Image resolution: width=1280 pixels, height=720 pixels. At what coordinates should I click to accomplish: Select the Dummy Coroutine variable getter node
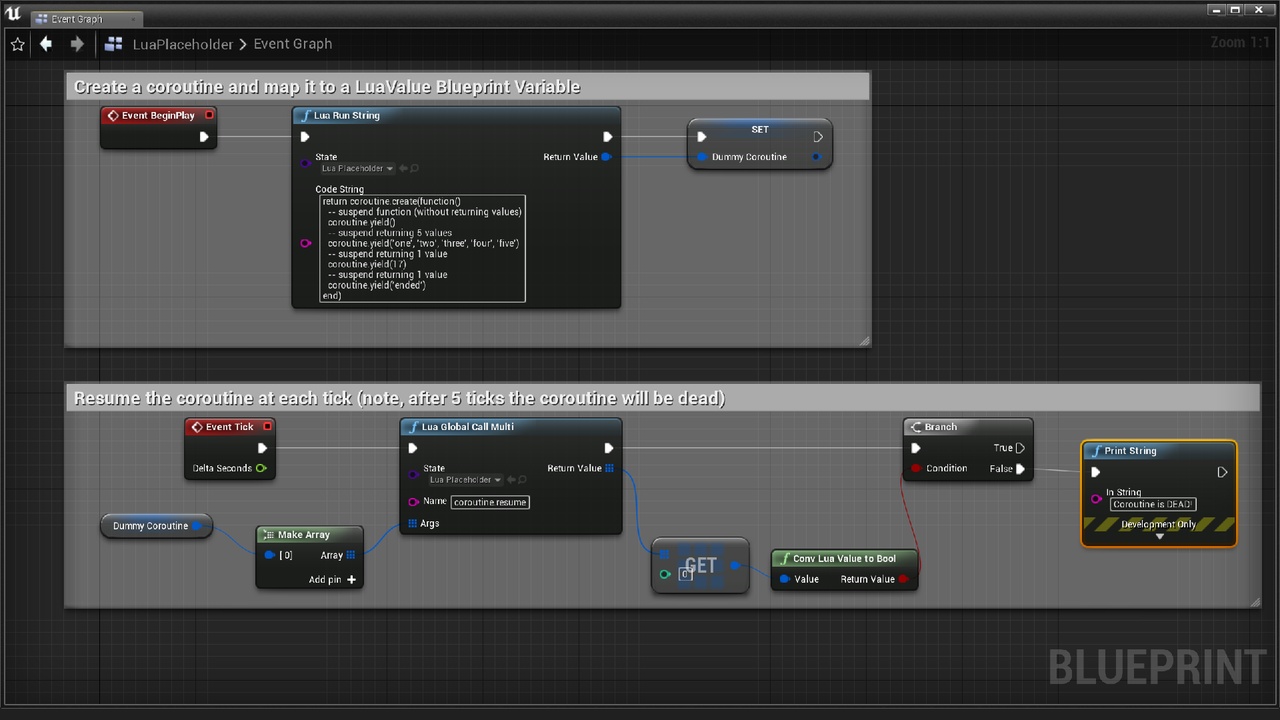coord(150,526)
